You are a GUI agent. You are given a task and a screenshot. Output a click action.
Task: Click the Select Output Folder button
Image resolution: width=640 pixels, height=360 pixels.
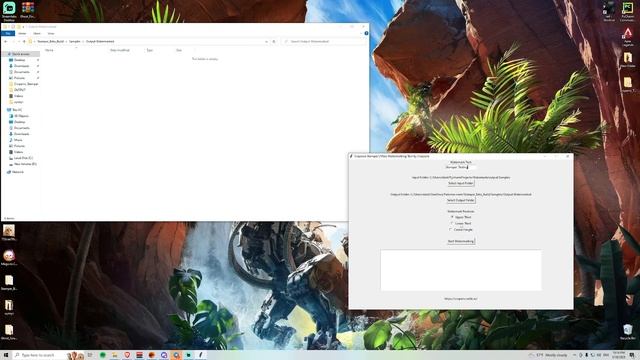(x=460, y=200)
